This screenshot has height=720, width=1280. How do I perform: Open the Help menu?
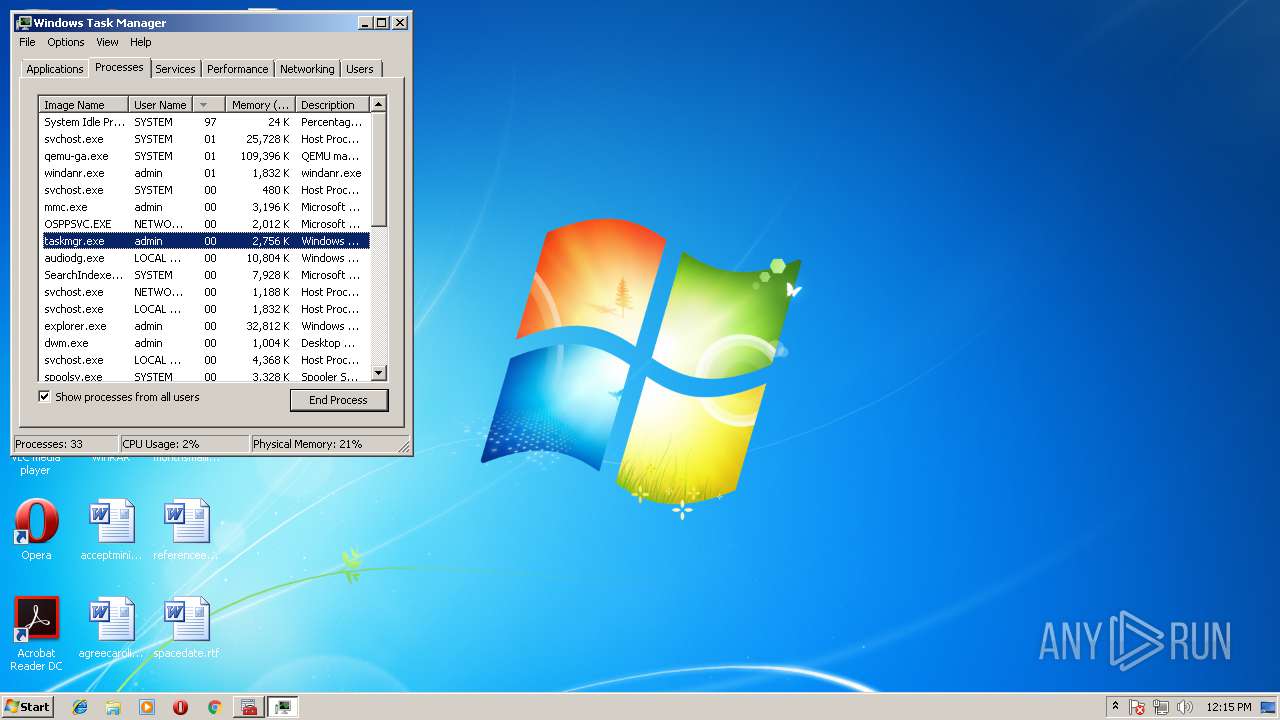141,42
